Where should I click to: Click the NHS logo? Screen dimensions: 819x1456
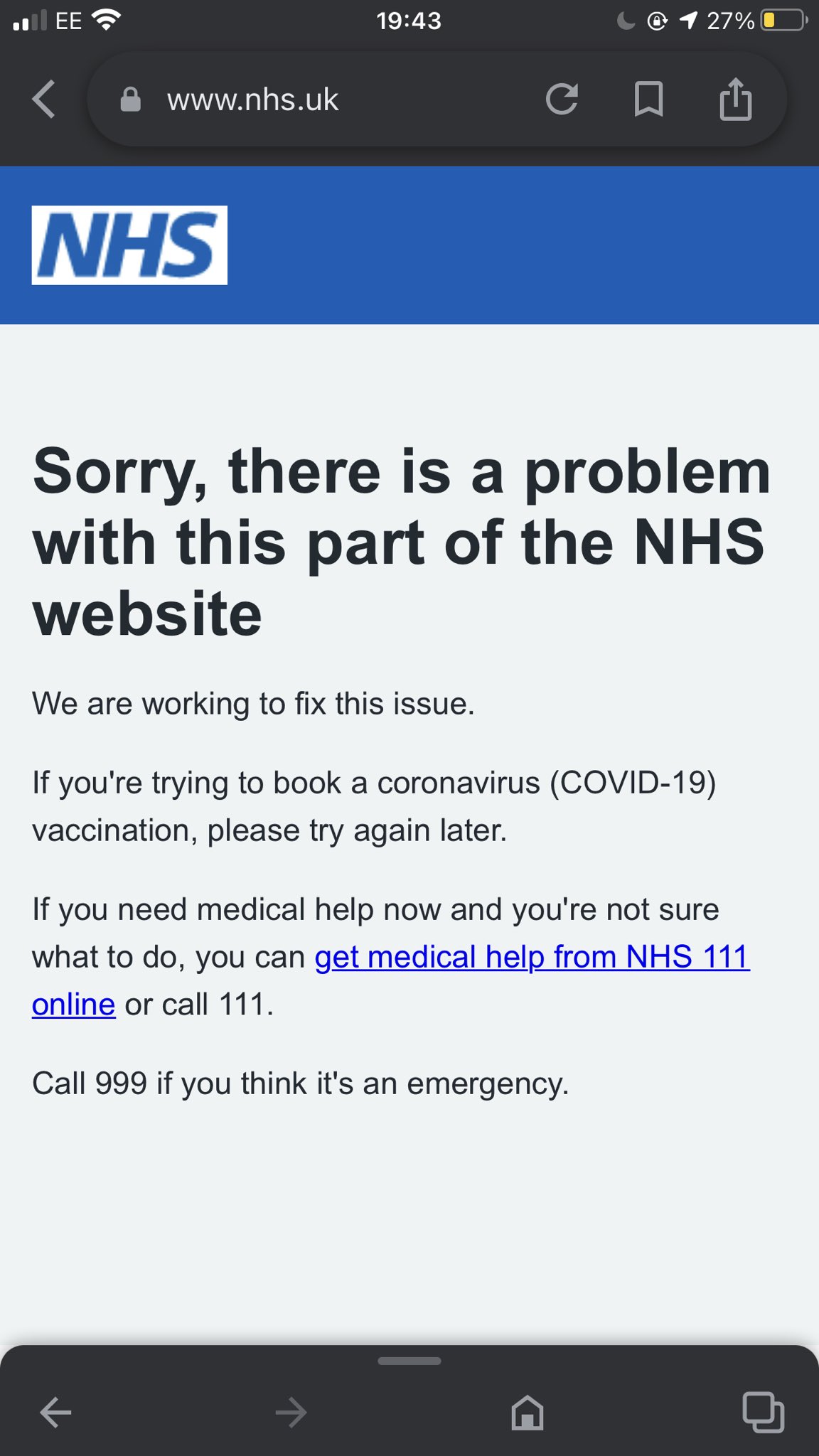(x=129, y=245)
